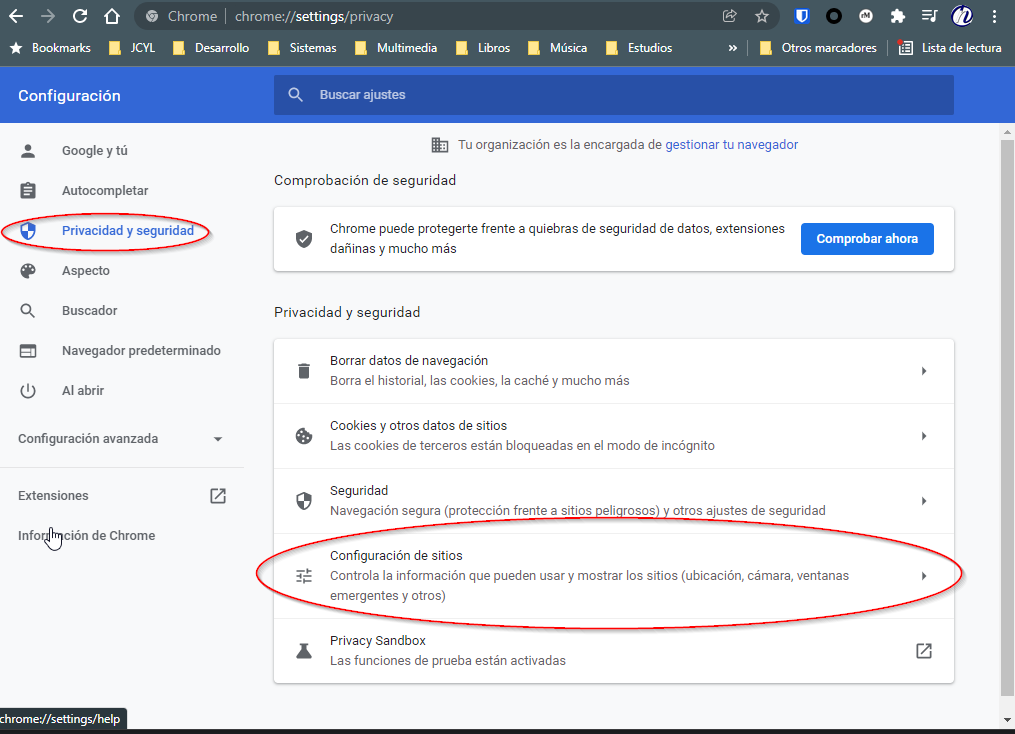
Task: Click the organization building icon
Action: click(x=440, y=145)
